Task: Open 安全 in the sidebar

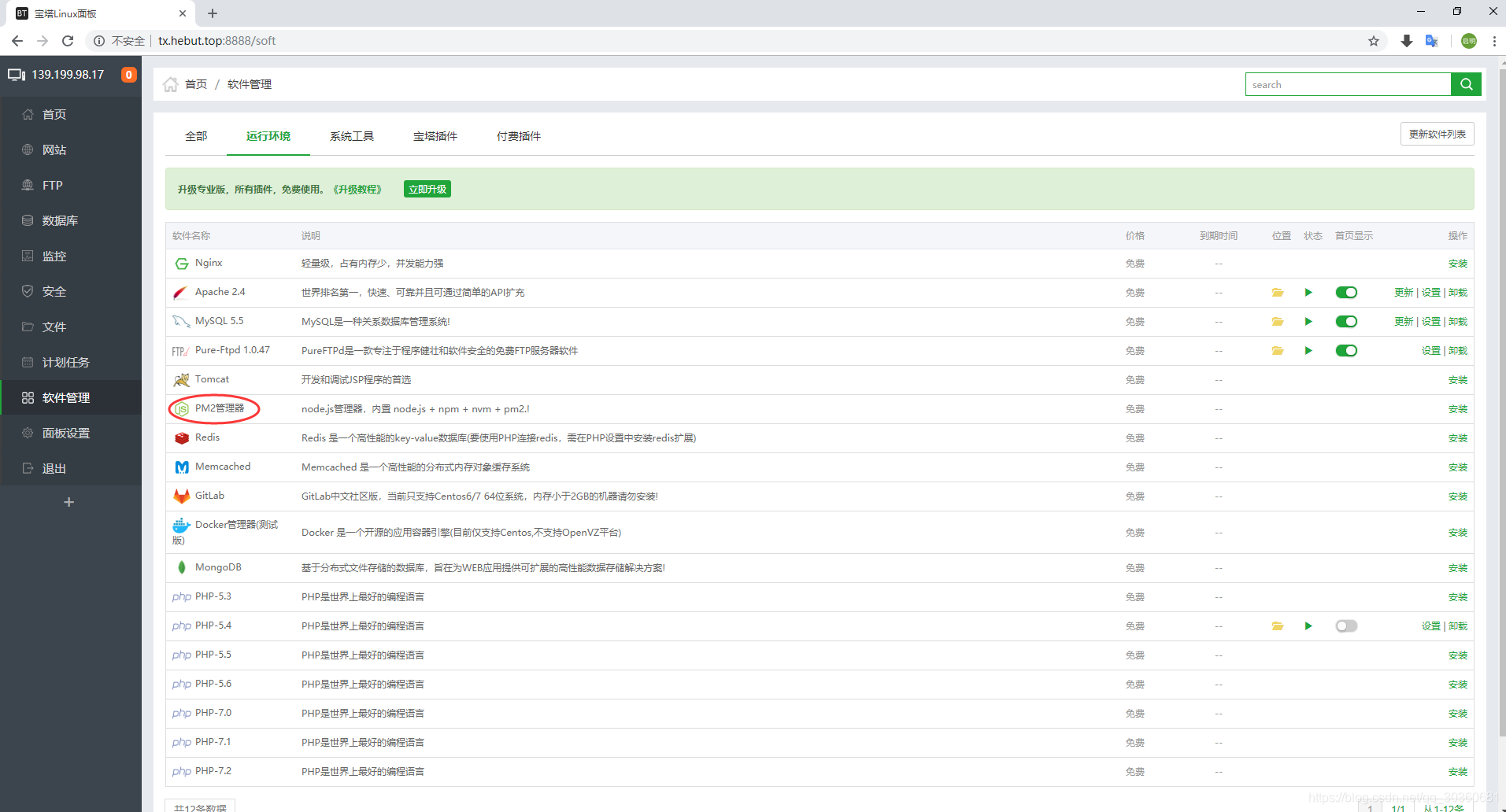Action: point(71,292)
